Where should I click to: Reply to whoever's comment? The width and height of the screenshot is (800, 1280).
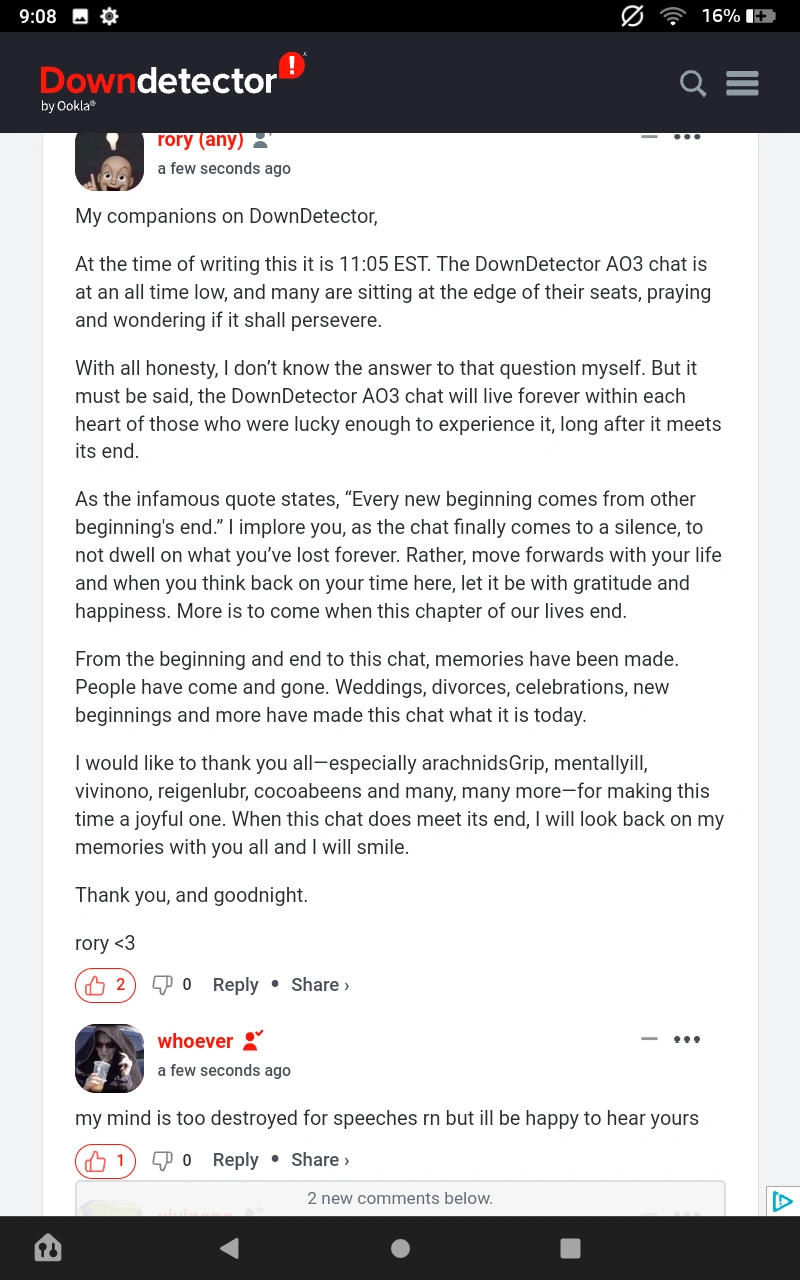point(235,1160)
